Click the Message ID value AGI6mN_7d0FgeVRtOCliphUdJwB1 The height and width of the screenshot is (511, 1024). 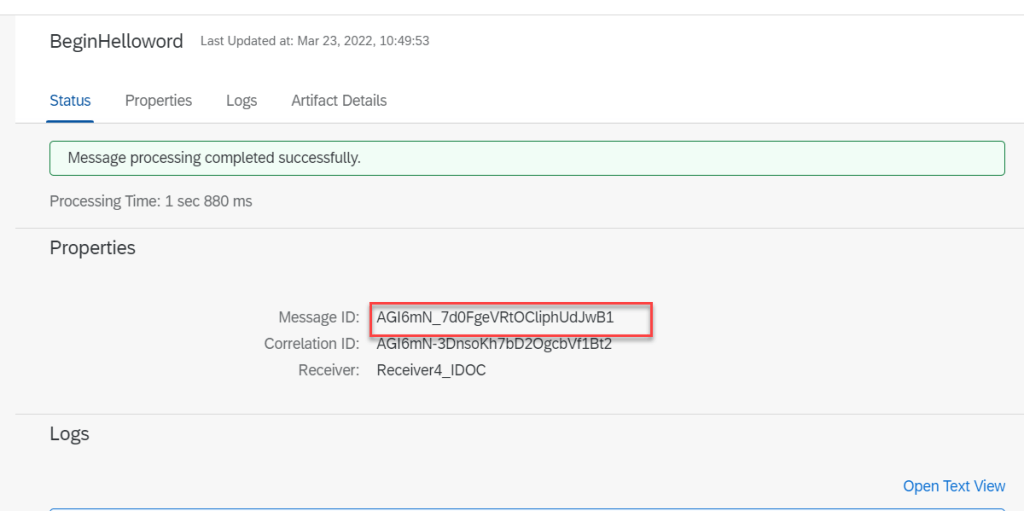point(495,318)
